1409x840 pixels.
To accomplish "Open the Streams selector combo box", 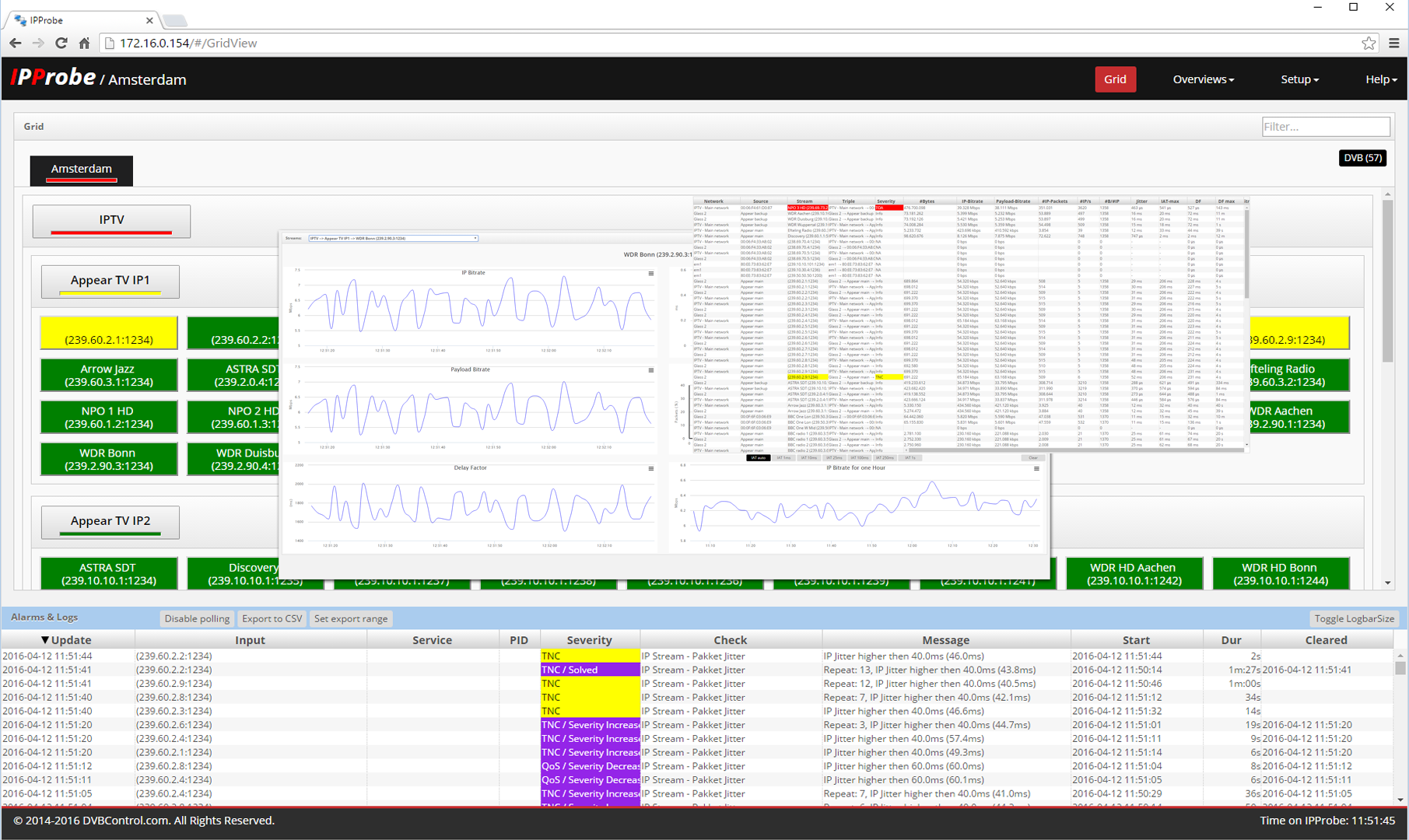I will [x=393, y=239].
